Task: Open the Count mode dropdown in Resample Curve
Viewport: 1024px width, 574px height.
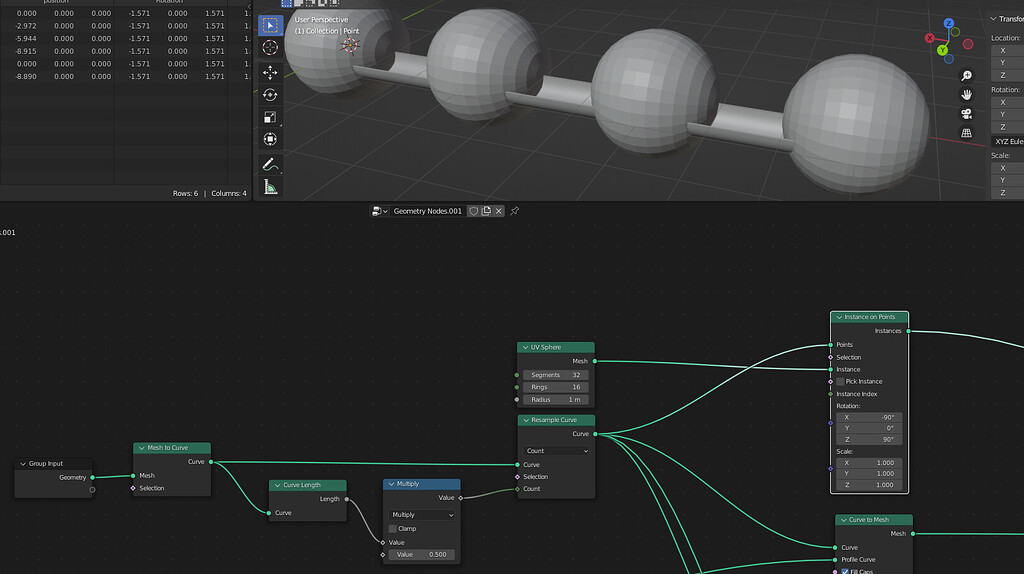Action: 556,451
